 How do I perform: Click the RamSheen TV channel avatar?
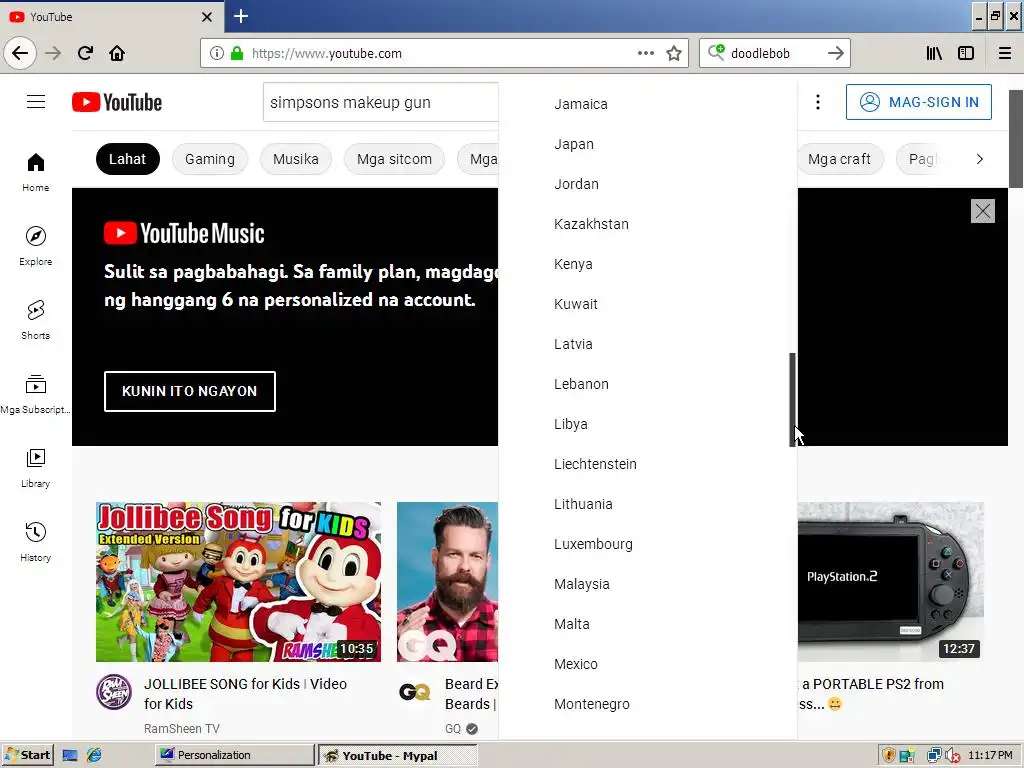(x=114, y=692)
